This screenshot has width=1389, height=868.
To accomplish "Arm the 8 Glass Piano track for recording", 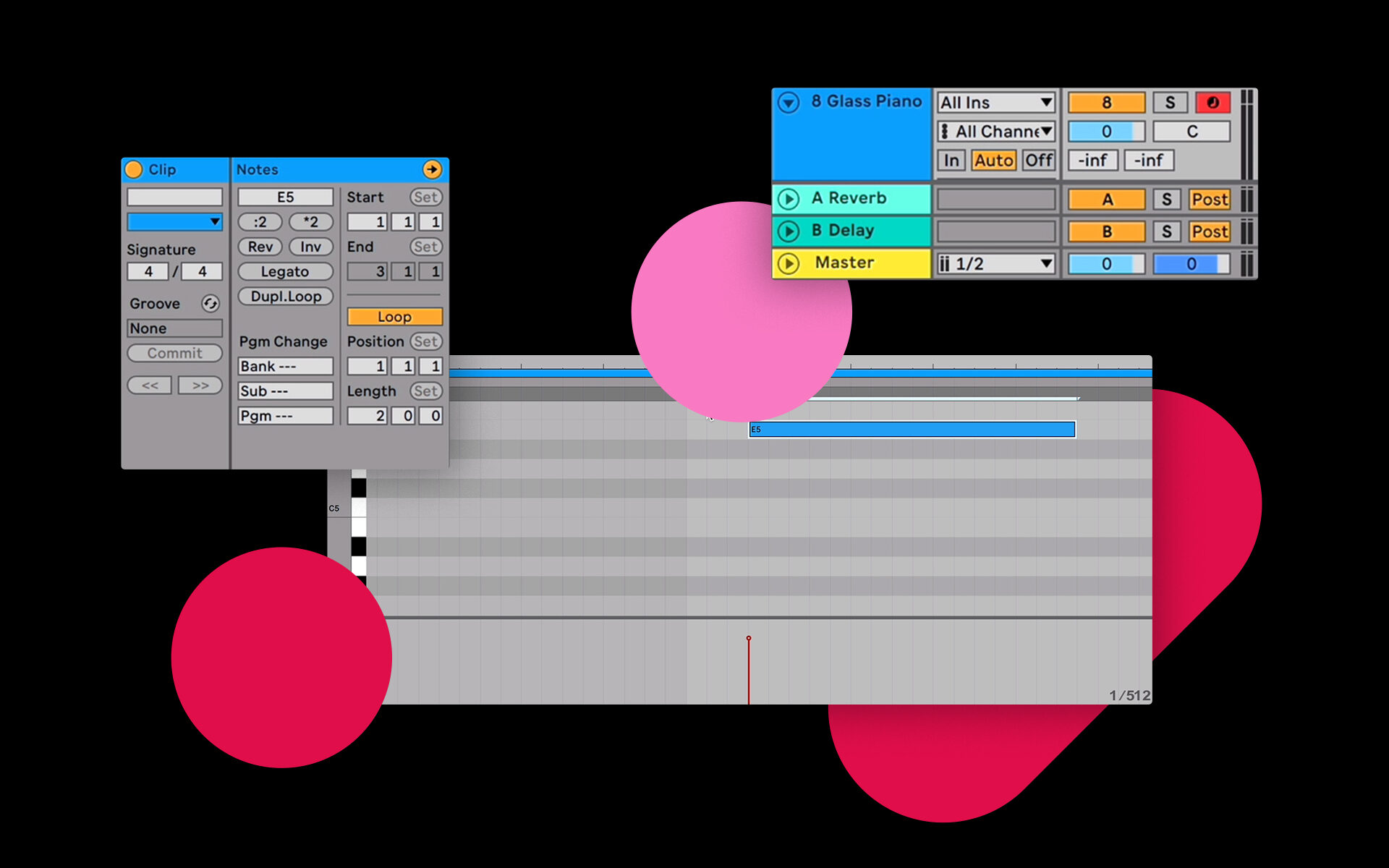I will [x=1213, y=103].
